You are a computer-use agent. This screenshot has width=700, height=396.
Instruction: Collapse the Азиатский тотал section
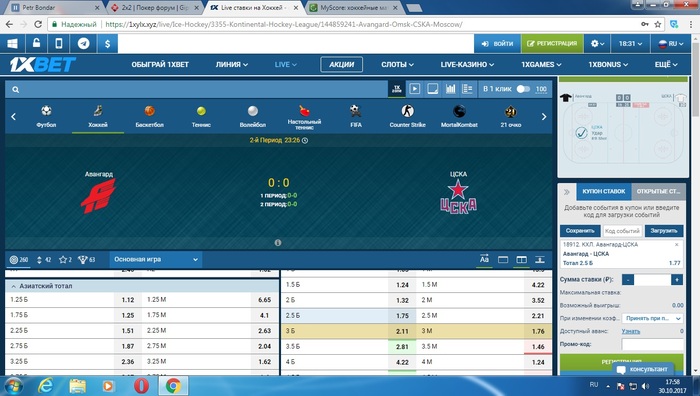(142, 286)
